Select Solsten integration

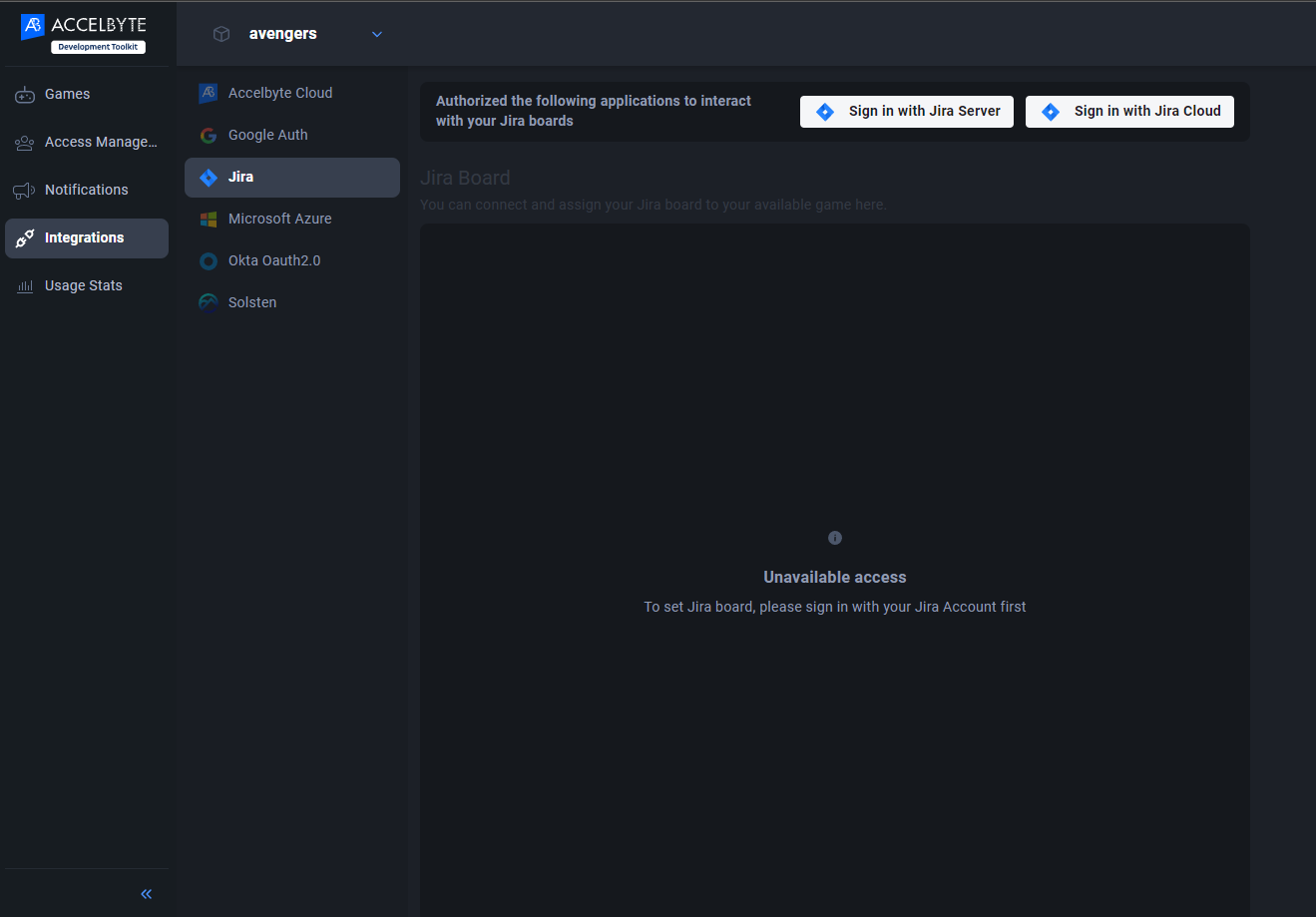pos(292,302)
